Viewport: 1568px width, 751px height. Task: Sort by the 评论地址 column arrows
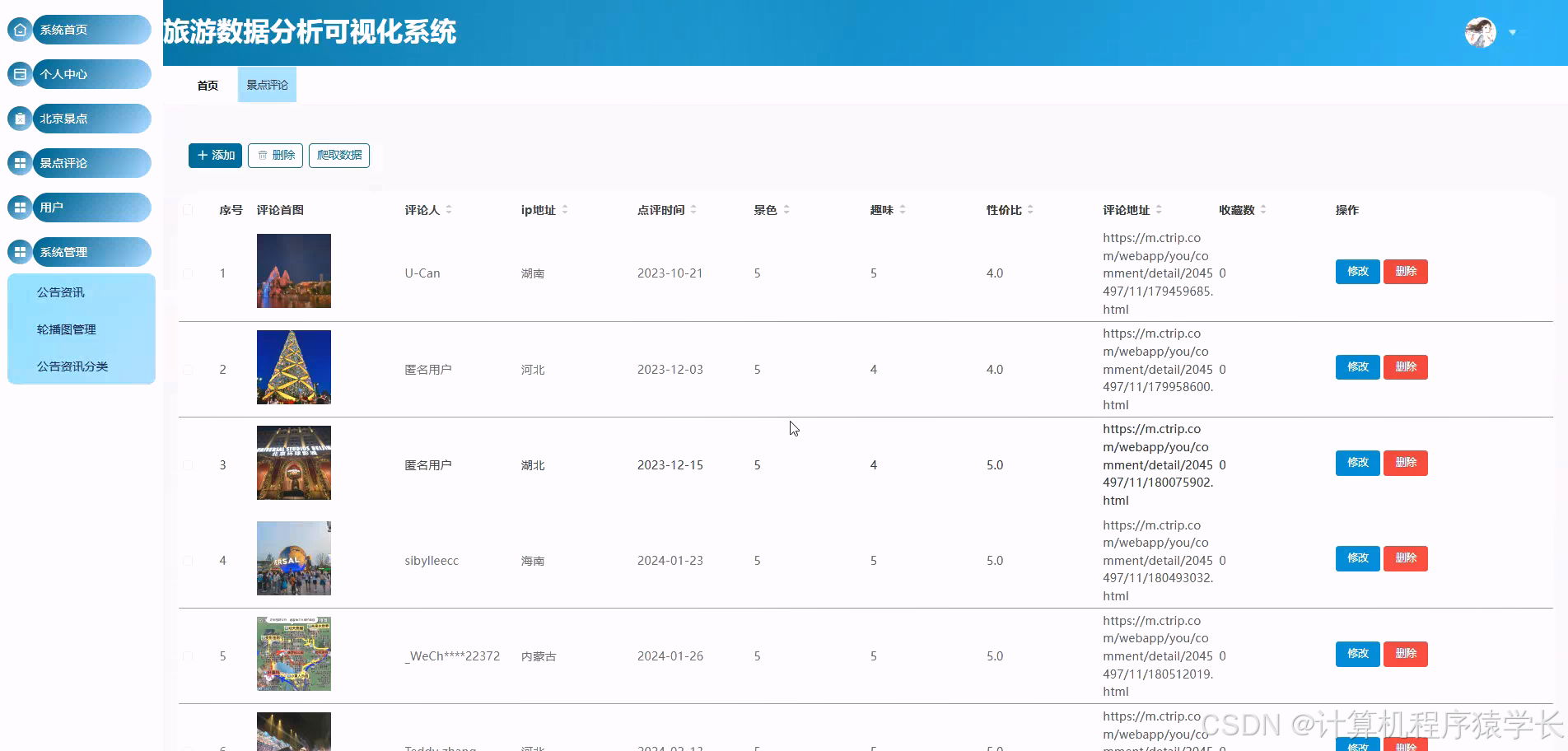pos(1159,210)
